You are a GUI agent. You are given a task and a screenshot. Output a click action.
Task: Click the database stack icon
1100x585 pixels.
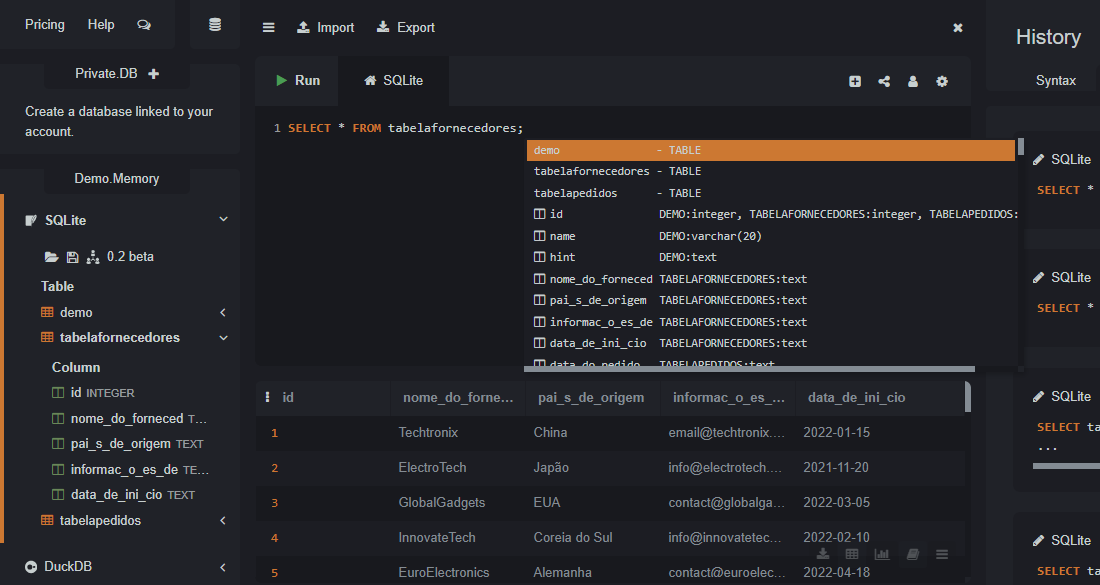pos(215,25)
